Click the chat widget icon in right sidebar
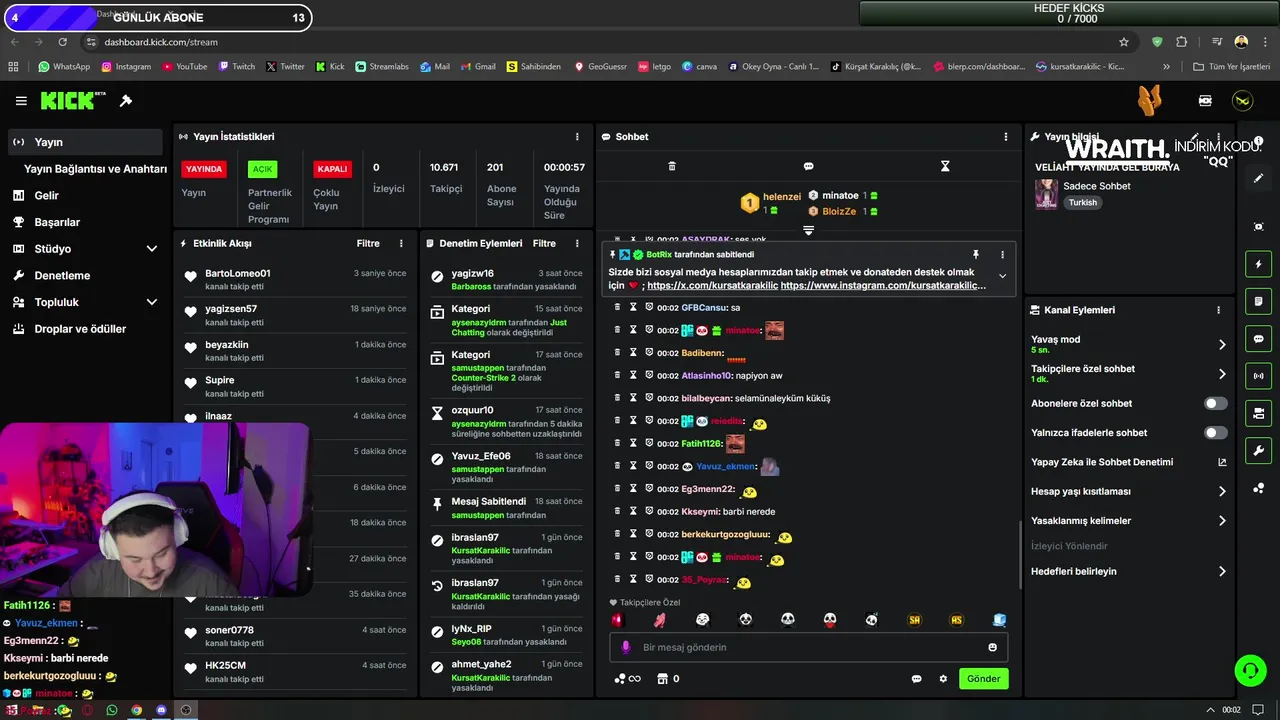 (1258, 339)
